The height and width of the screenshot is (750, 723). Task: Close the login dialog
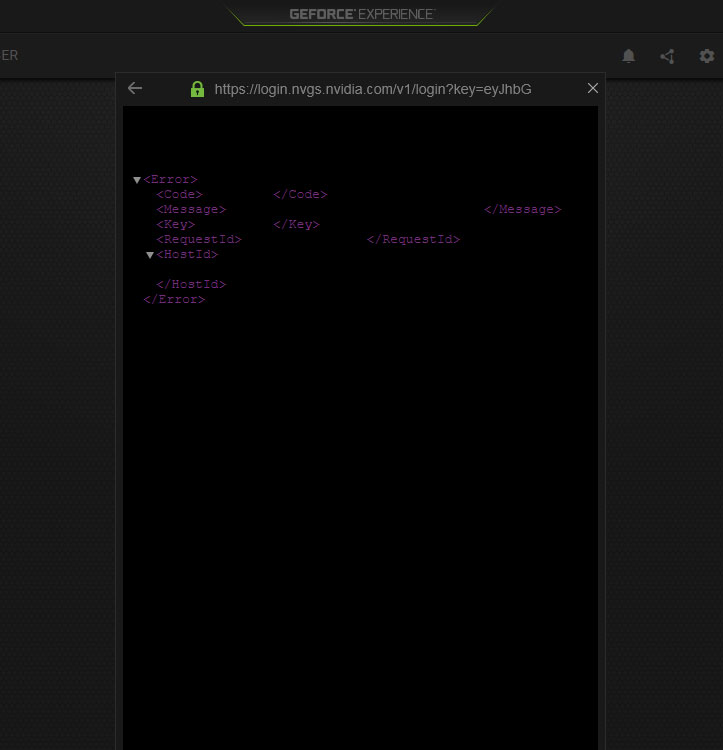tap(592, 88)
